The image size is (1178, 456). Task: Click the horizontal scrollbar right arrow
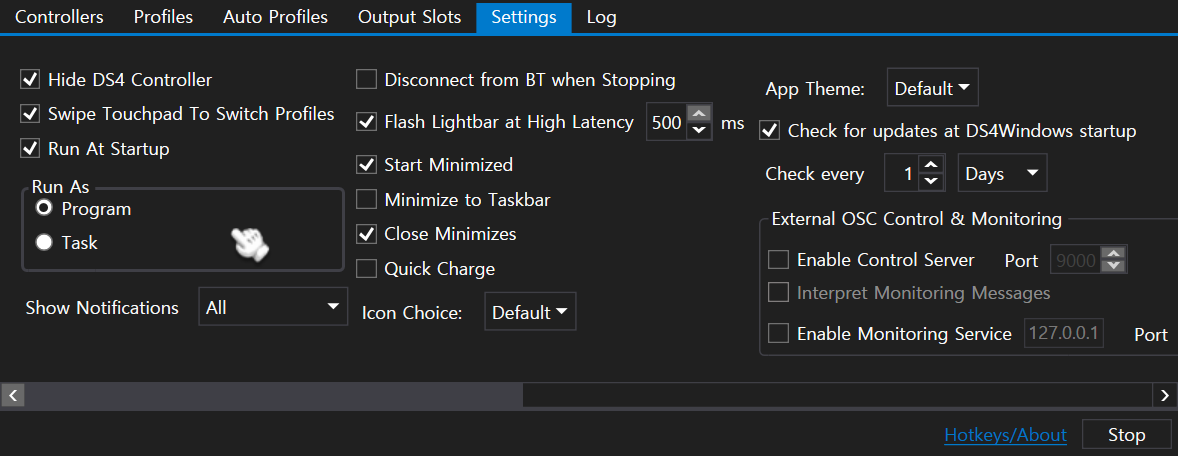pyautogui.click(x=1164, y=394)
